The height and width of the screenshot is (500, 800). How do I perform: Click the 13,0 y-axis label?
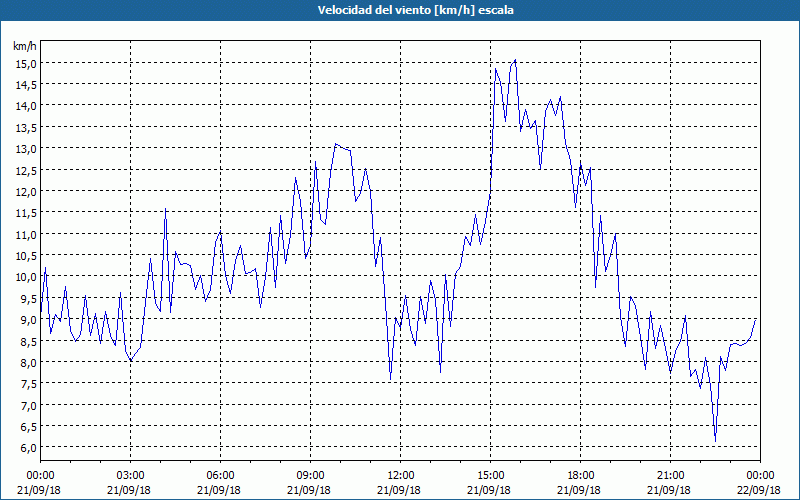tap(27, 149)
